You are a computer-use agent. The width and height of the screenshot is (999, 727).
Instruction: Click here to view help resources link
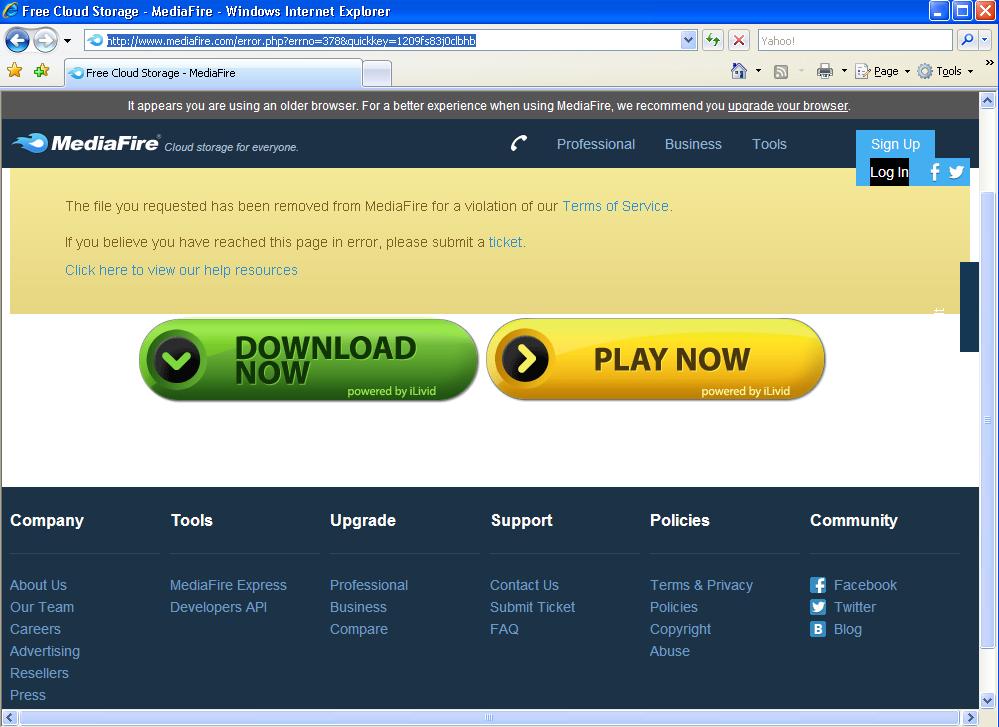(x=181, y=270)
